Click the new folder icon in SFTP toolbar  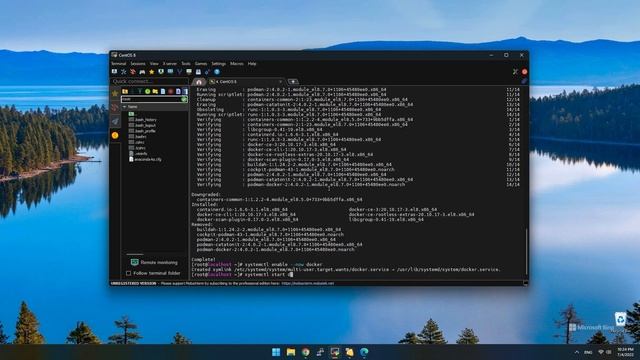tap(155, 91)
